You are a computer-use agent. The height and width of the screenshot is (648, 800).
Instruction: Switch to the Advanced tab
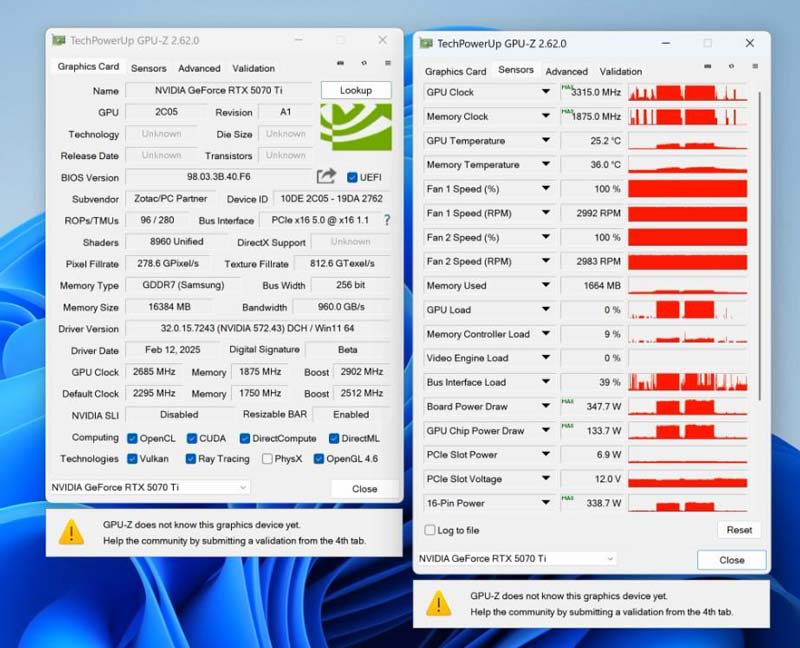[199, 68]
